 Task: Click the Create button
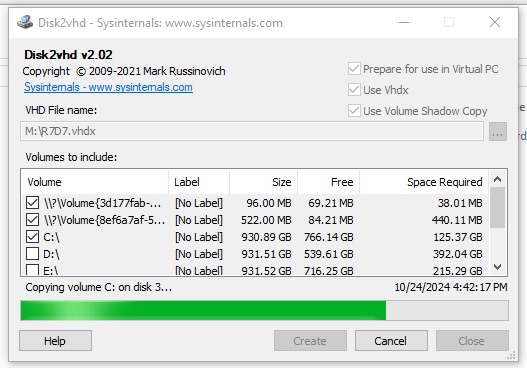click(x=310, y=341)
